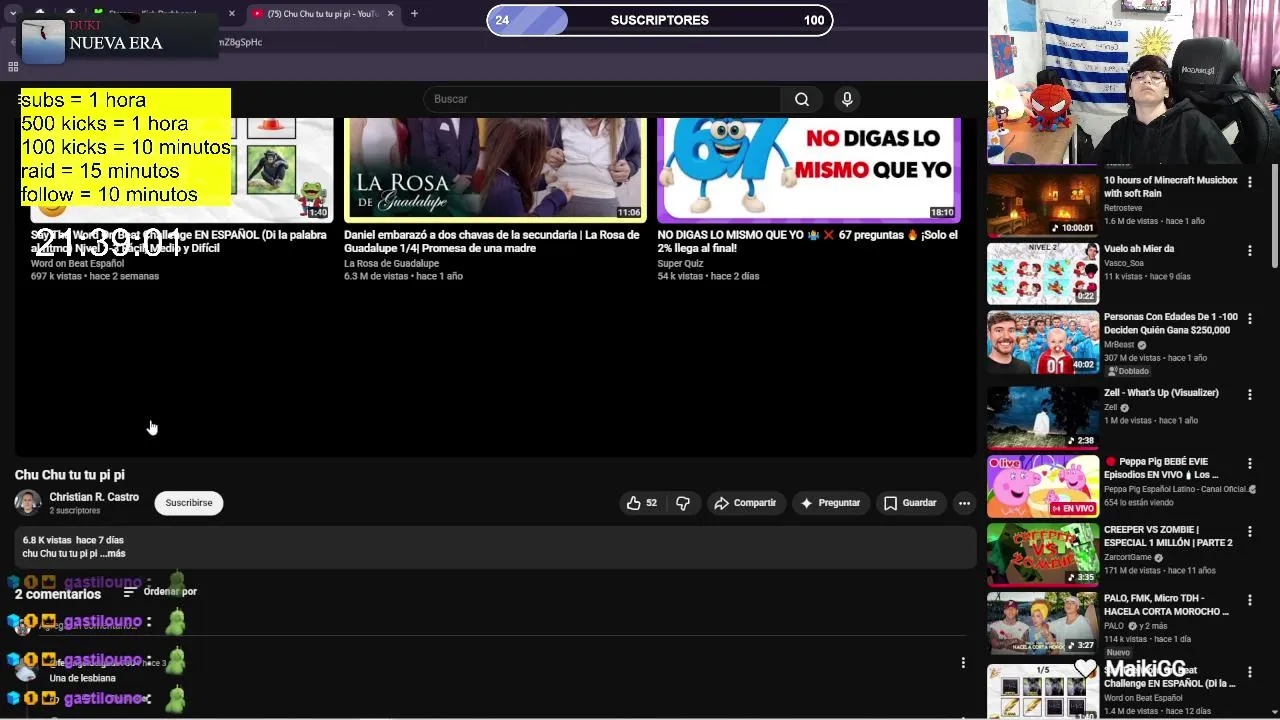The height and width of the screenshot is (720, 1280).
Task: Open the Vuelo ah Mier da thumbnail
Action: (x=1043, y=273)
